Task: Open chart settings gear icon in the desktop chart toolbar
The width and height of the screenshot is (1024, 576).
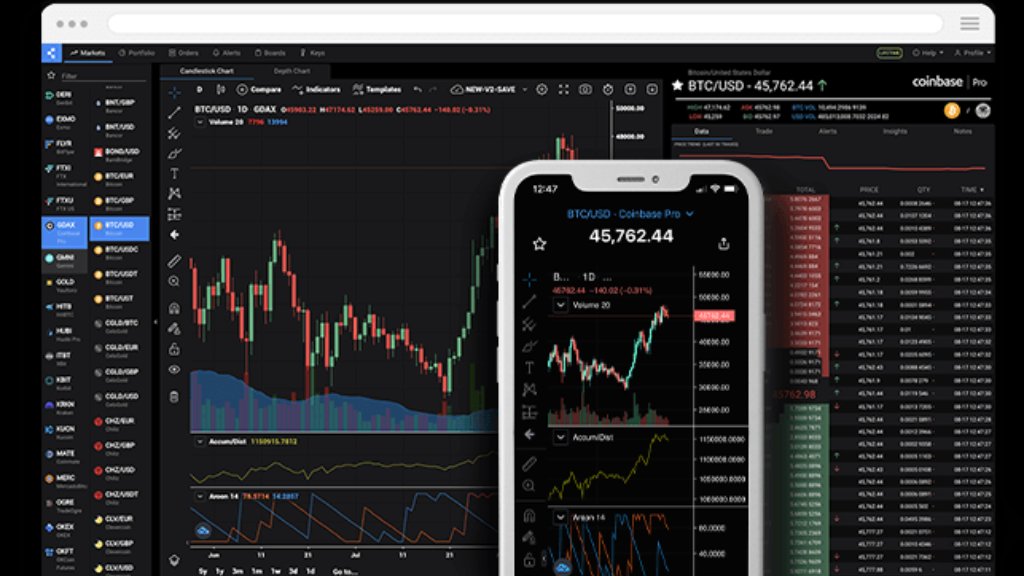Action: [x=541, y=89]
